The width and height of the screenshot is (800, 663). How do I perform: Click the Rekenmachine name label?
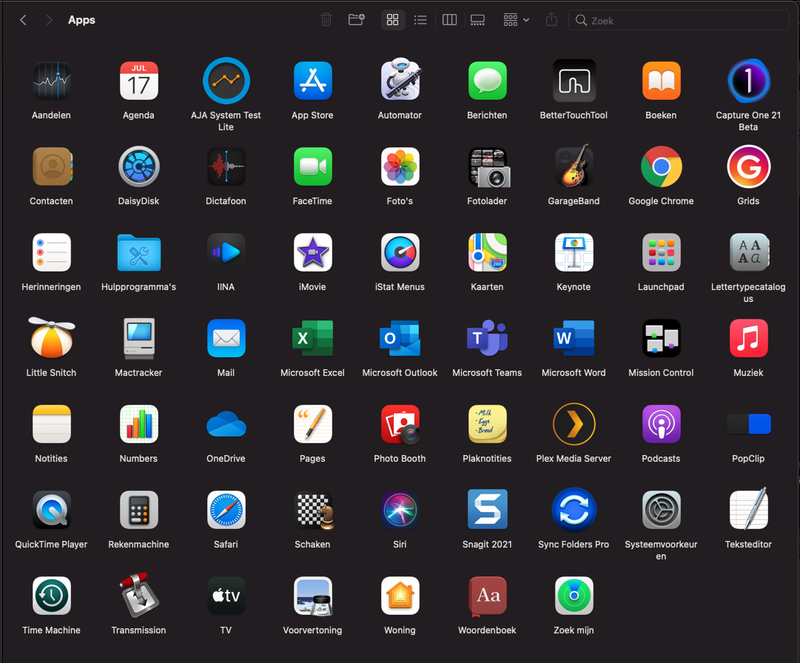(139, 544)
